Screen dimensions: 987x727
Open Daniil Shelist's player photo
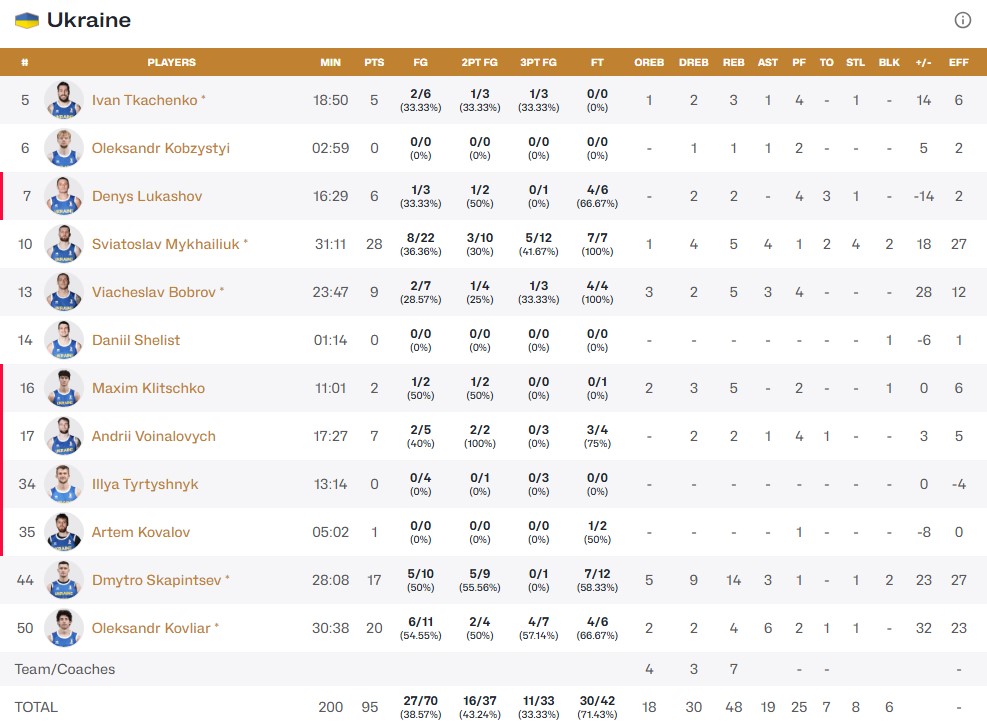pyautogui.click(x=64, y=340)
